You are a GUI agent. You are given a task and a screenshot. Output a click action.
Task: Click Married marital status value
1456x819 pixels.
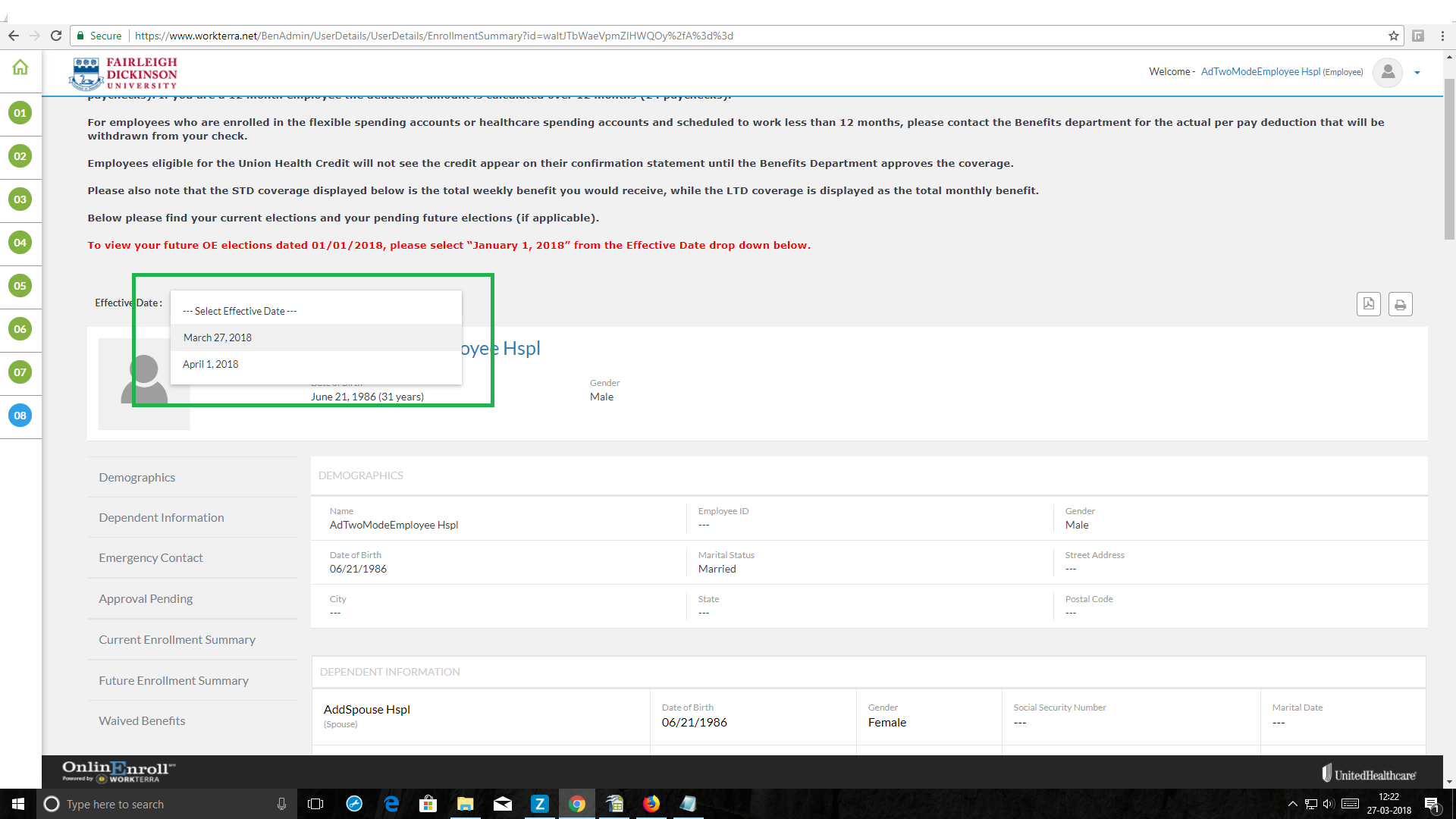(x=717, y=569)
